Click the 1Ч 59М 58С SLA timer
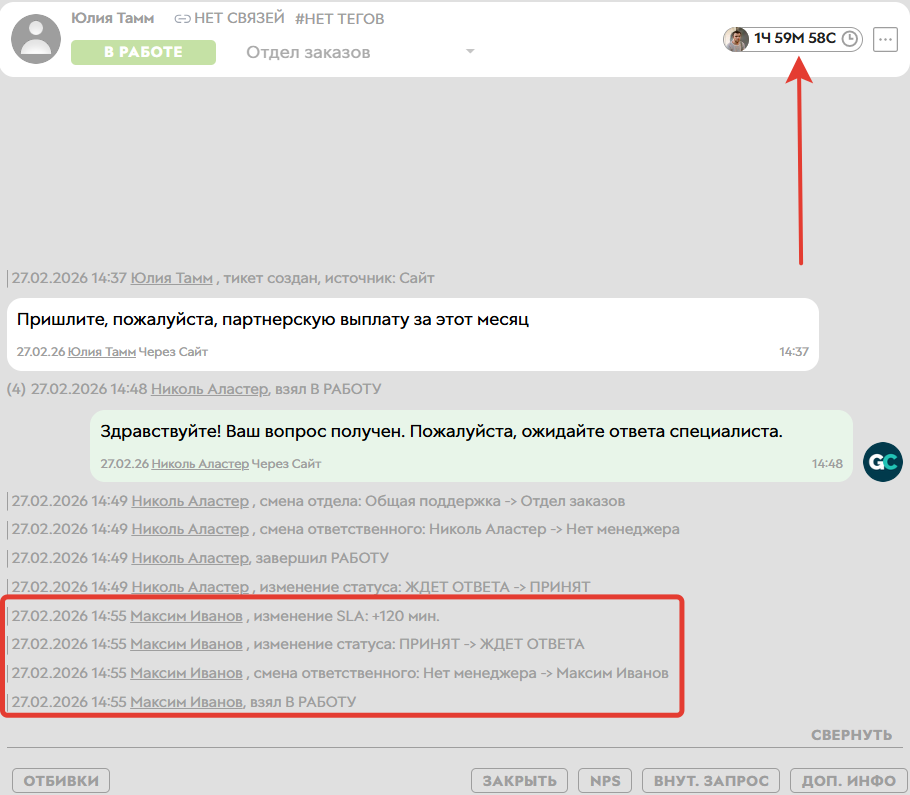This screenshot has width=910, height=795. coord(795,38)
